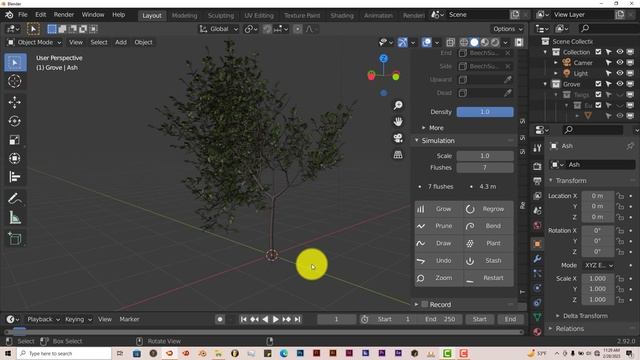Select the Add Cube tool

click(15, 239)
